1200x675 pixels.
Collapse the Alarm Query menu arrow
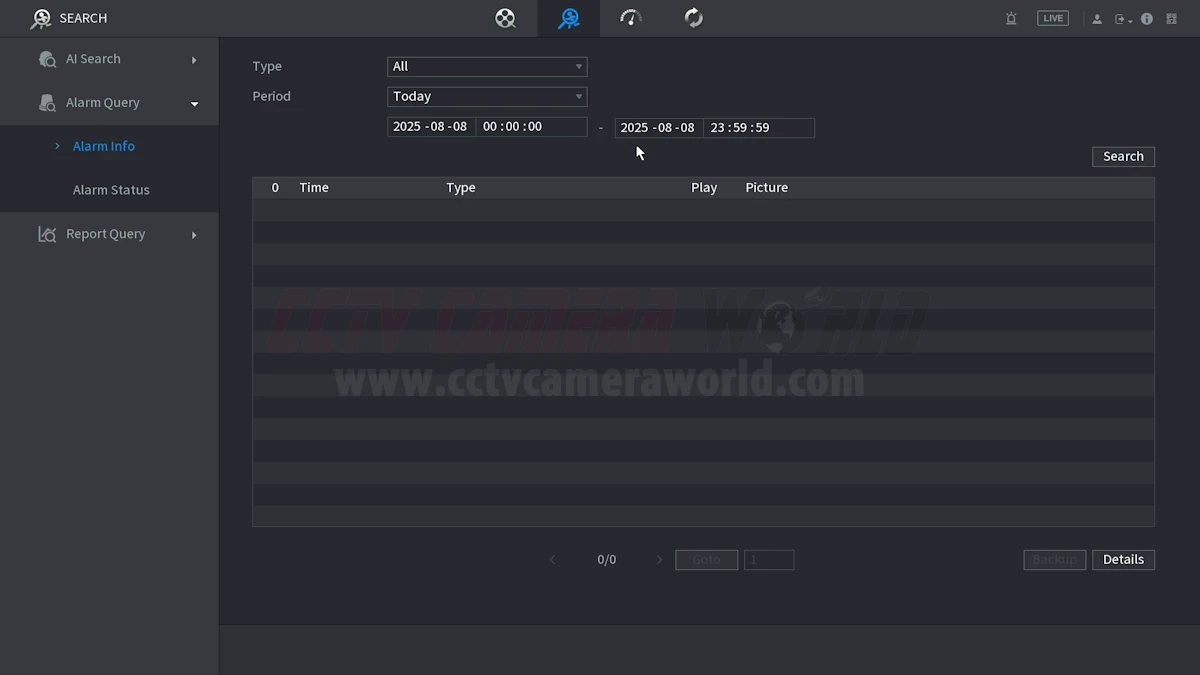pos(194,104)
